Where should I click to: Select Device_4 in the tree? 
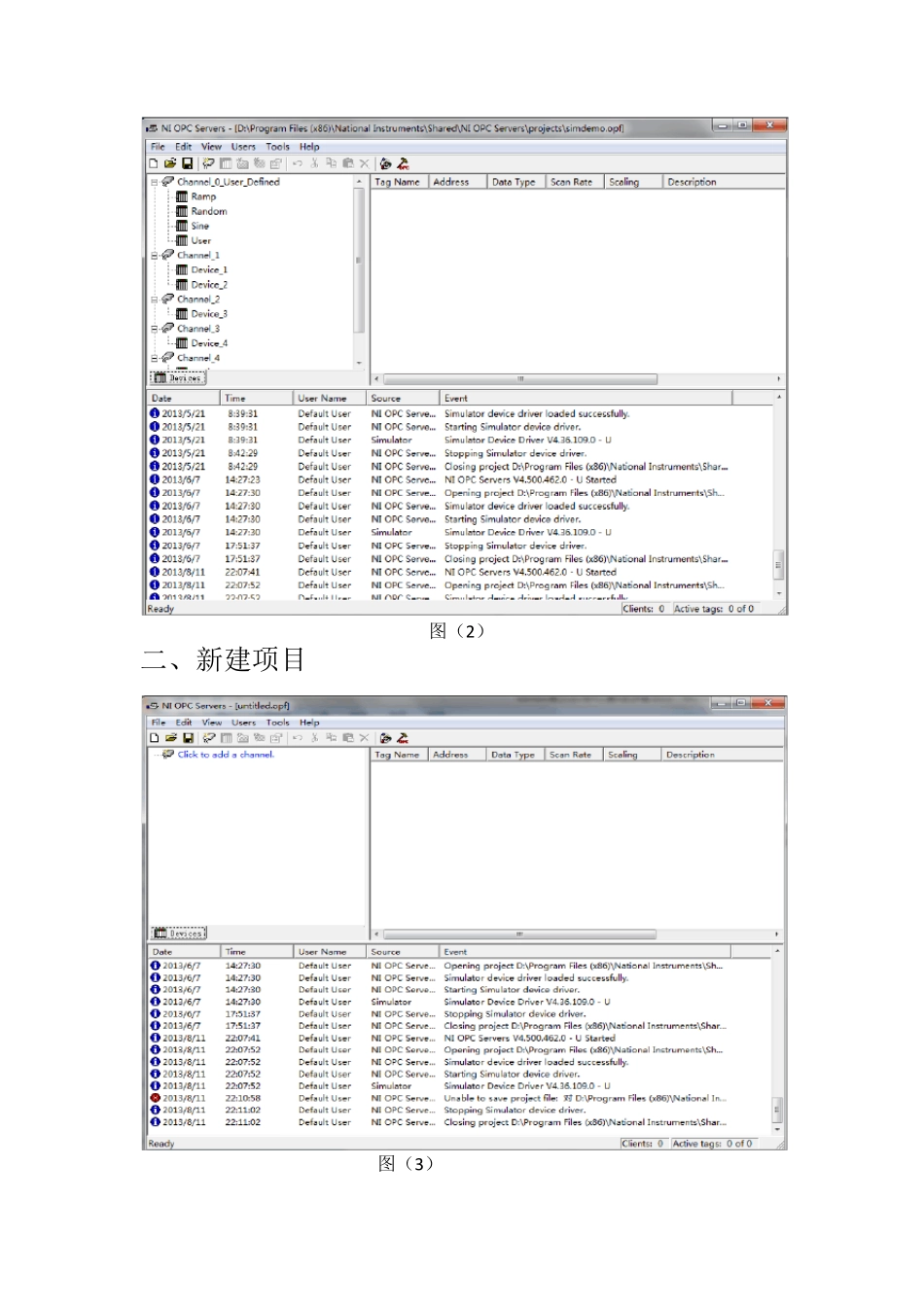click(209, 343)
